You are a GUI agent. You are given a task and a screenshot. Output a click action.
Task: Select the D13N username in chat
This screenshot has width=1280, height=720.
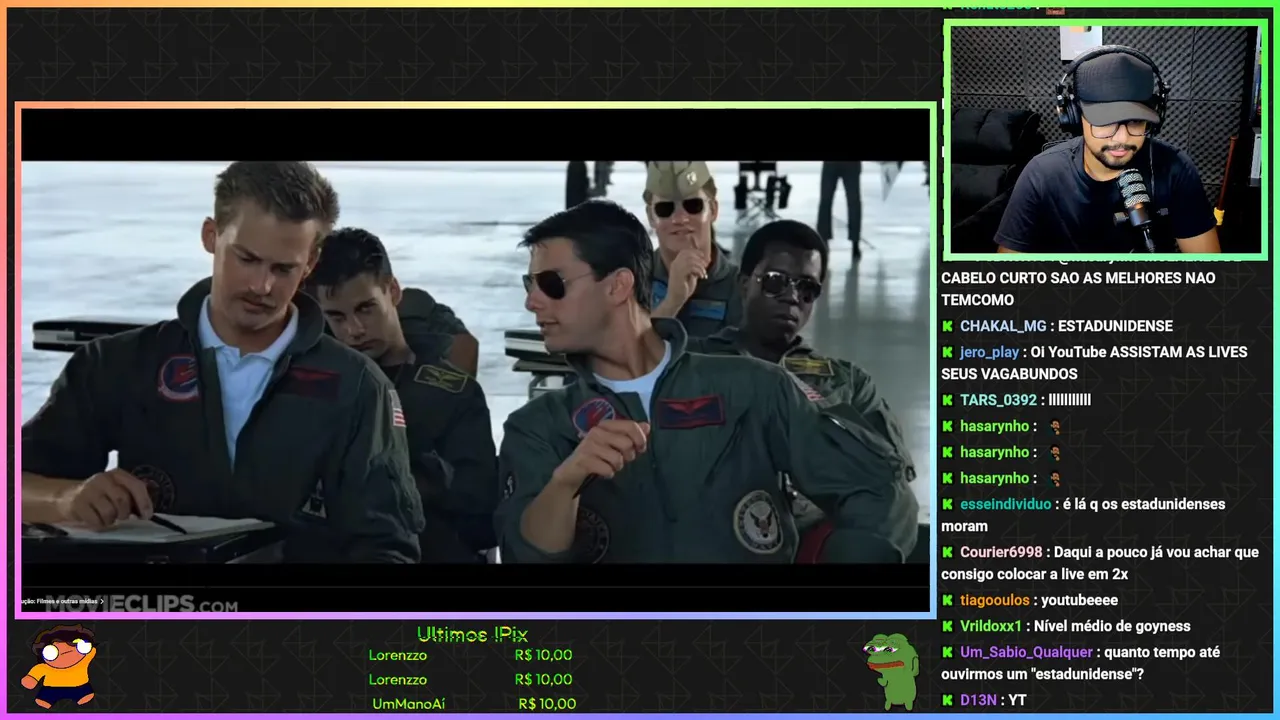[979, 700]
